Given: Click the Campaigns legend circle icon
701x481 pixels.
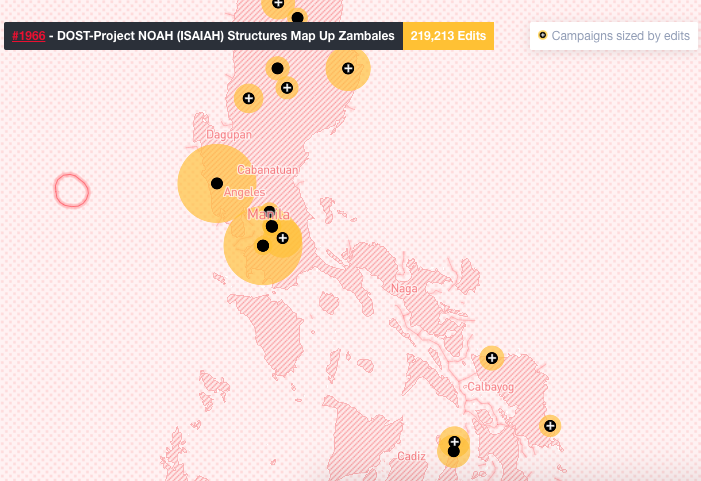Looking at the screenshot, I should [x=542, y=36].
